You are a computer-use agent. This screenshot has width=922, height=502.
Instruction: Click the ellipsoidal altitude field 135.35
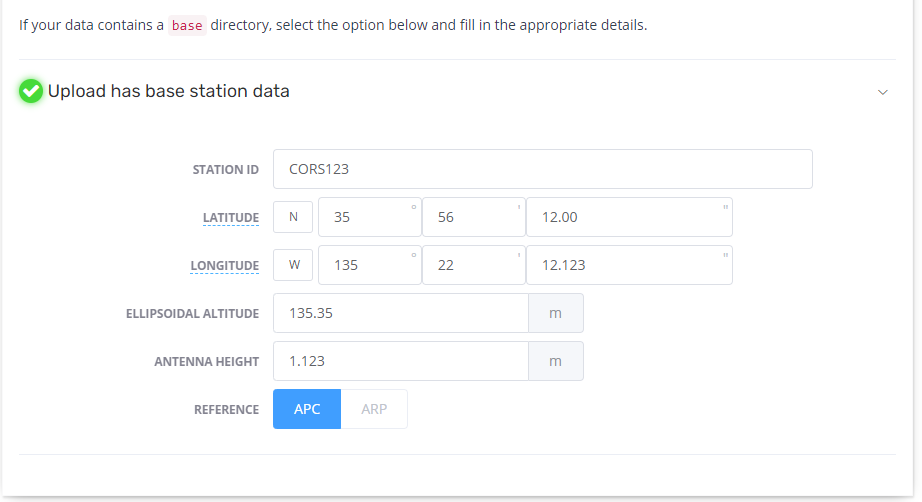point(401,313)
